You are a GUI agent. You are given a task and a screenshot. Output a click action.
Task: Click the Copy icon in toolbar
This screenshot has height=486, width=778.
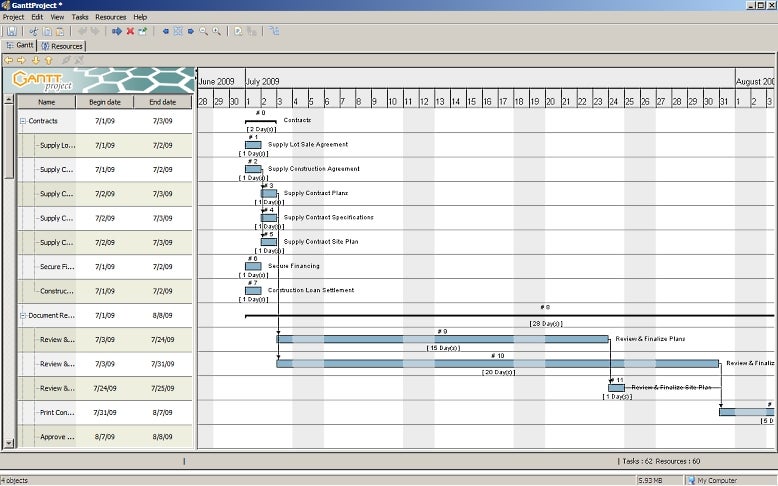click(47, 31)
